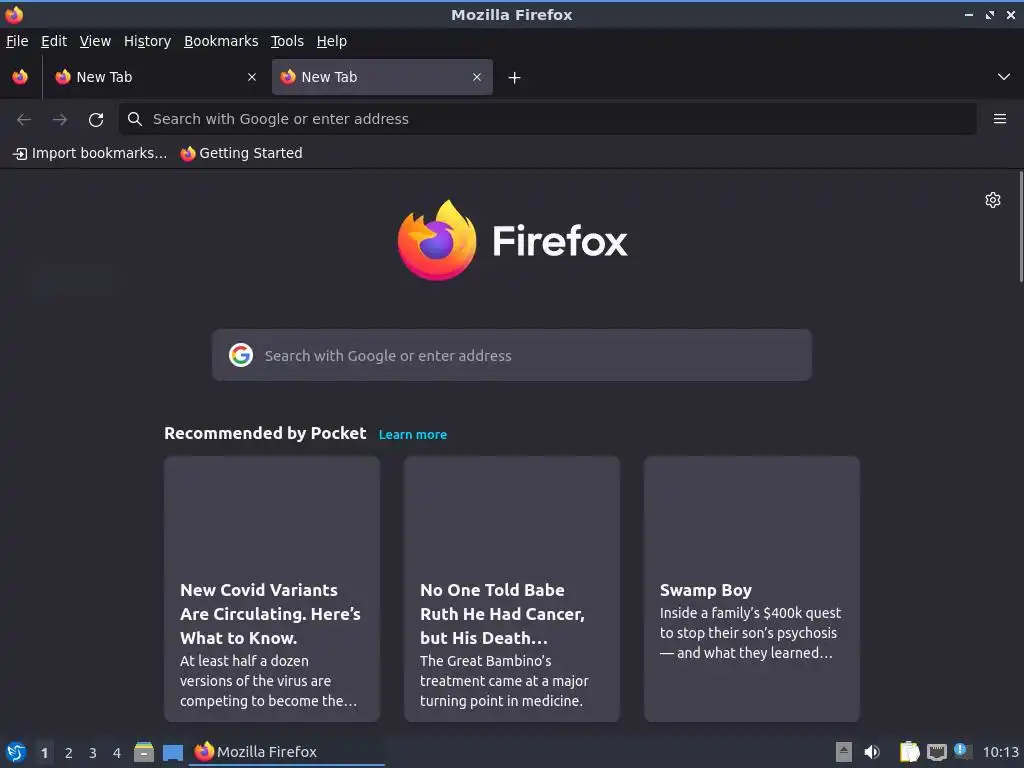Screen dimensions: 1024x768
Task: Open file manager from taskbar
Action: point(144,752)
